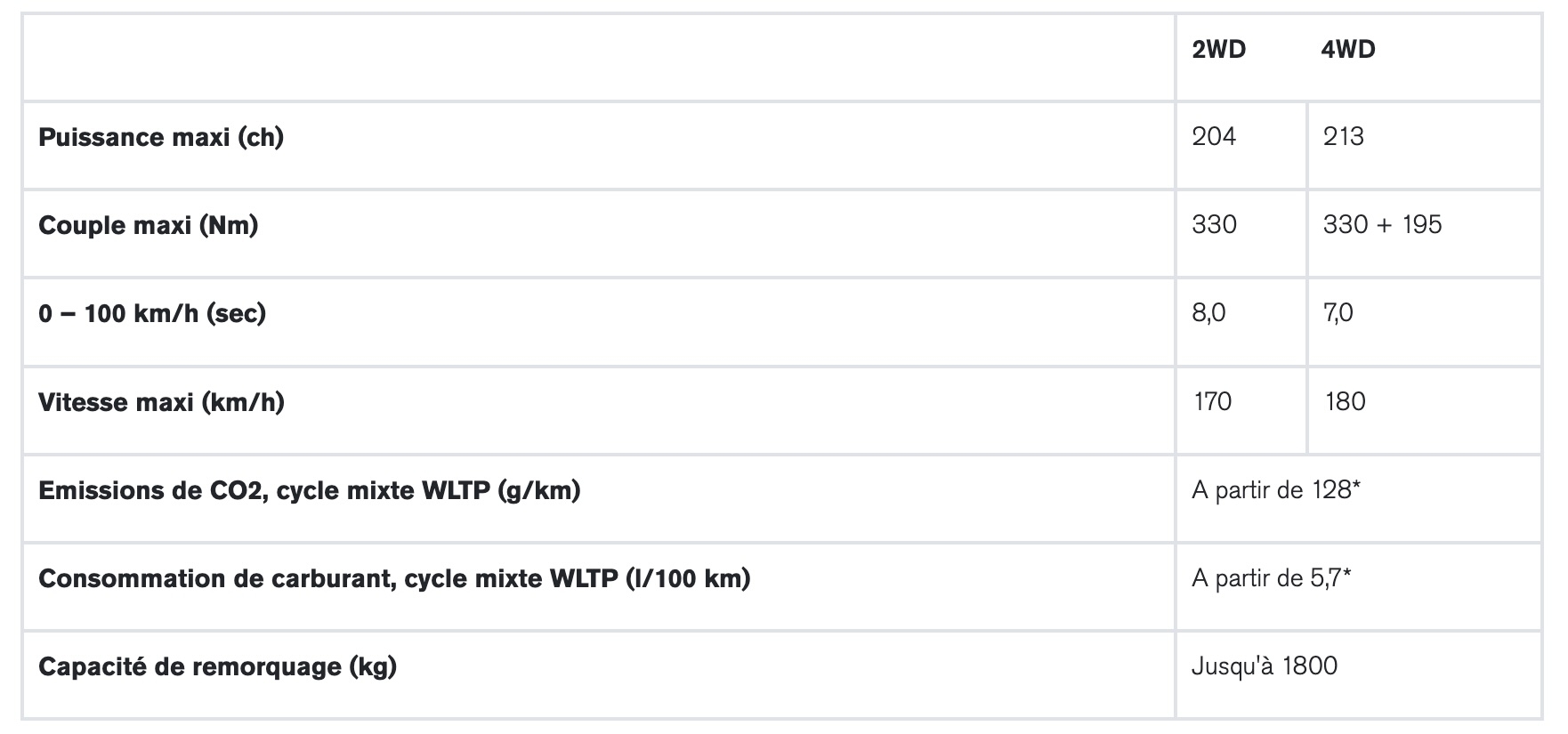Select the 0 – 100 km/h (sec) label

click(x=152, y=313)
